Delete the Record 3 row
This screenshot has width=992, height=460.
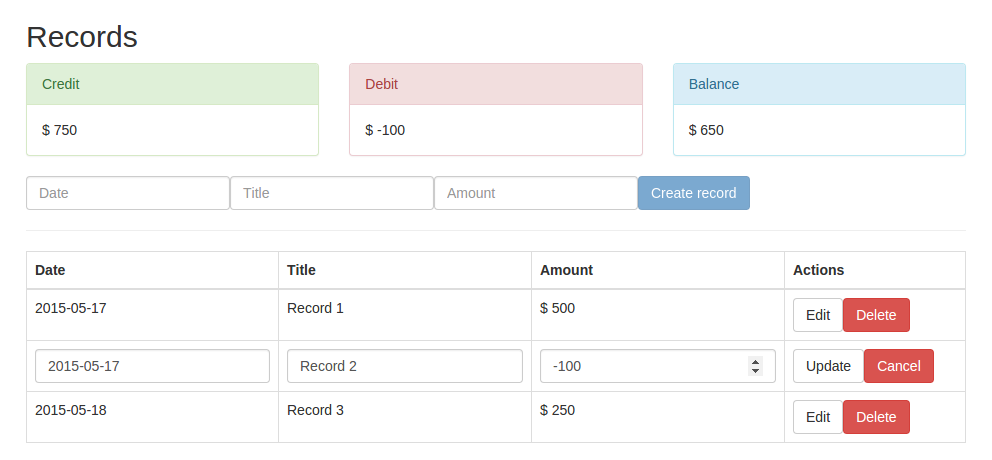coord(876,417)
